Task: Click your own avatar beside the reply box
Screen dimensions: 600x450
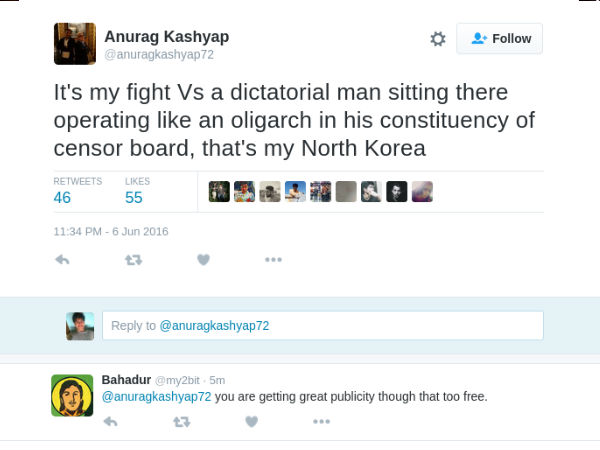Action: (x=80, y=326)
